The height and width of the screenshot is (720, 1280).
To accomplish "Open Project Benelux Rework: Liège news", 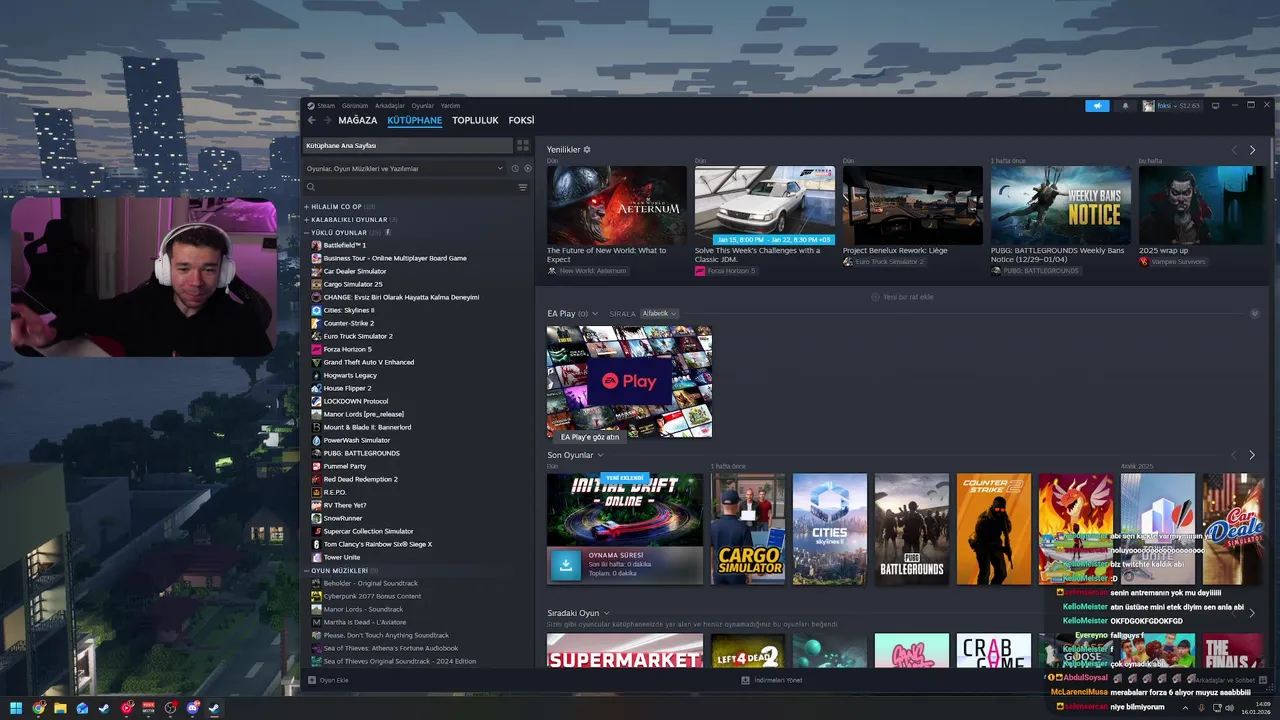I will [913, 206].
